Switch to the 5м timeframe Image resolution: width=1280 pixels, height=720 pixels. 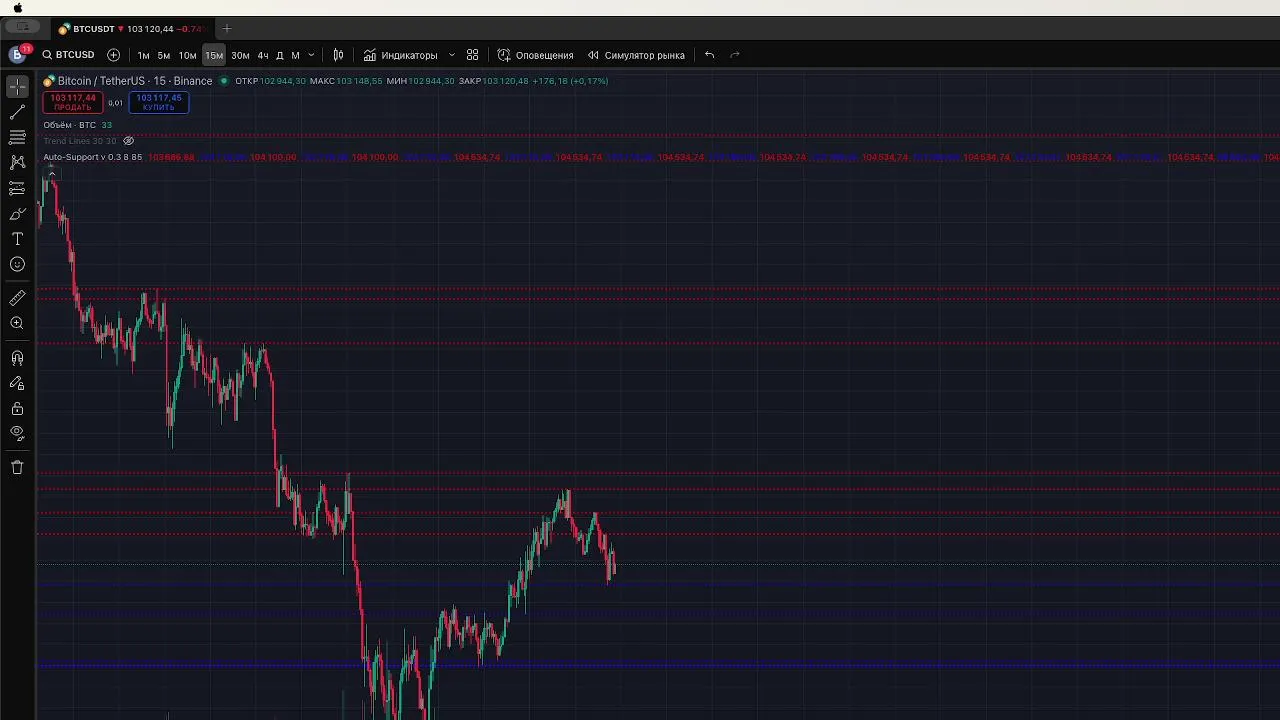164,56
